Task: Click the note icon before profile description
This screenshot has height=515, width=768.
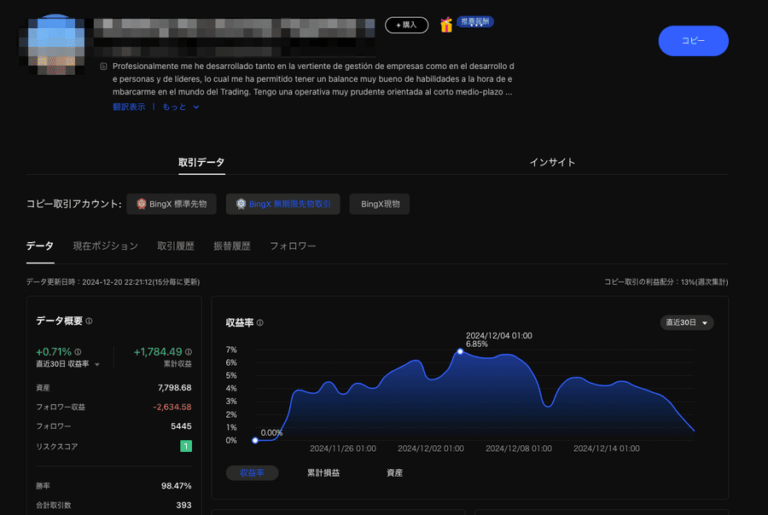Action: tap(103, 66)
